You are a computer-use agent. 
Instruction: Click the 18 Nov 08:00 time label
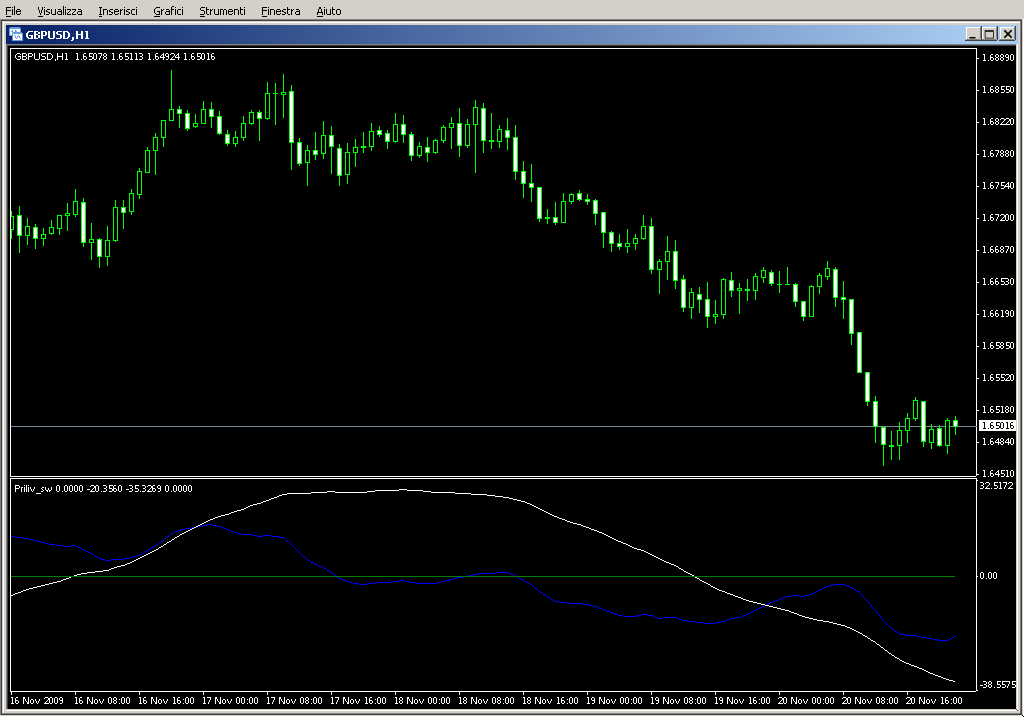pyautogui.click(x=486, y=701)
